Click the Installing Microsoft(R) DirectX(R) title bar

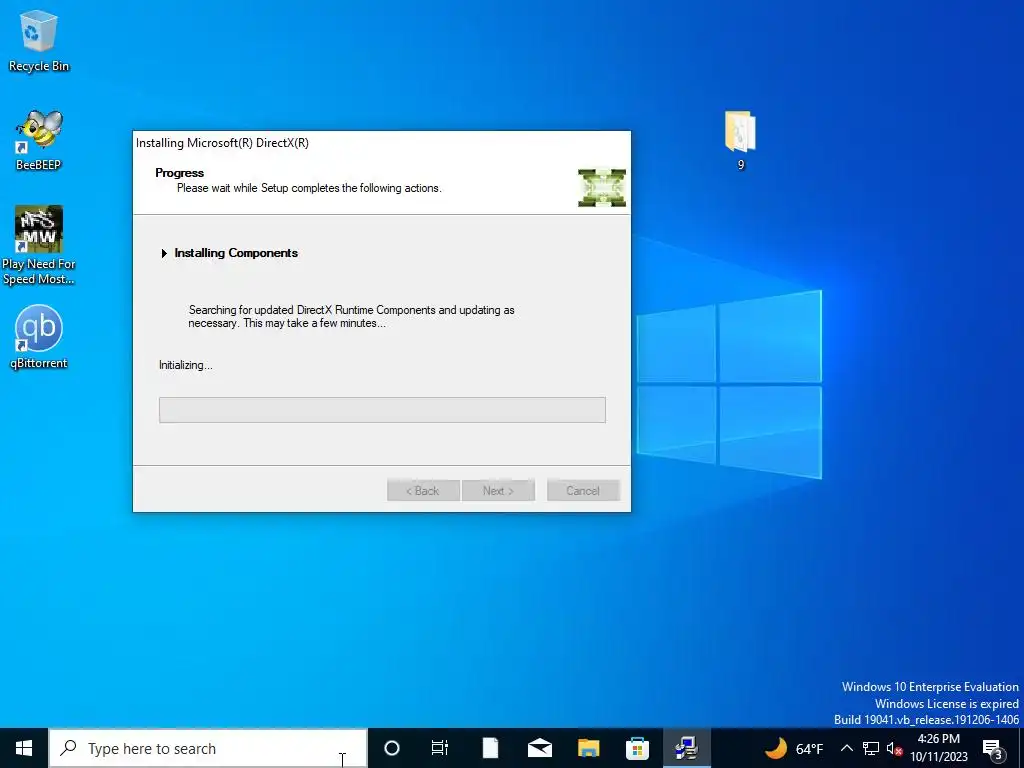click(381, 143)
